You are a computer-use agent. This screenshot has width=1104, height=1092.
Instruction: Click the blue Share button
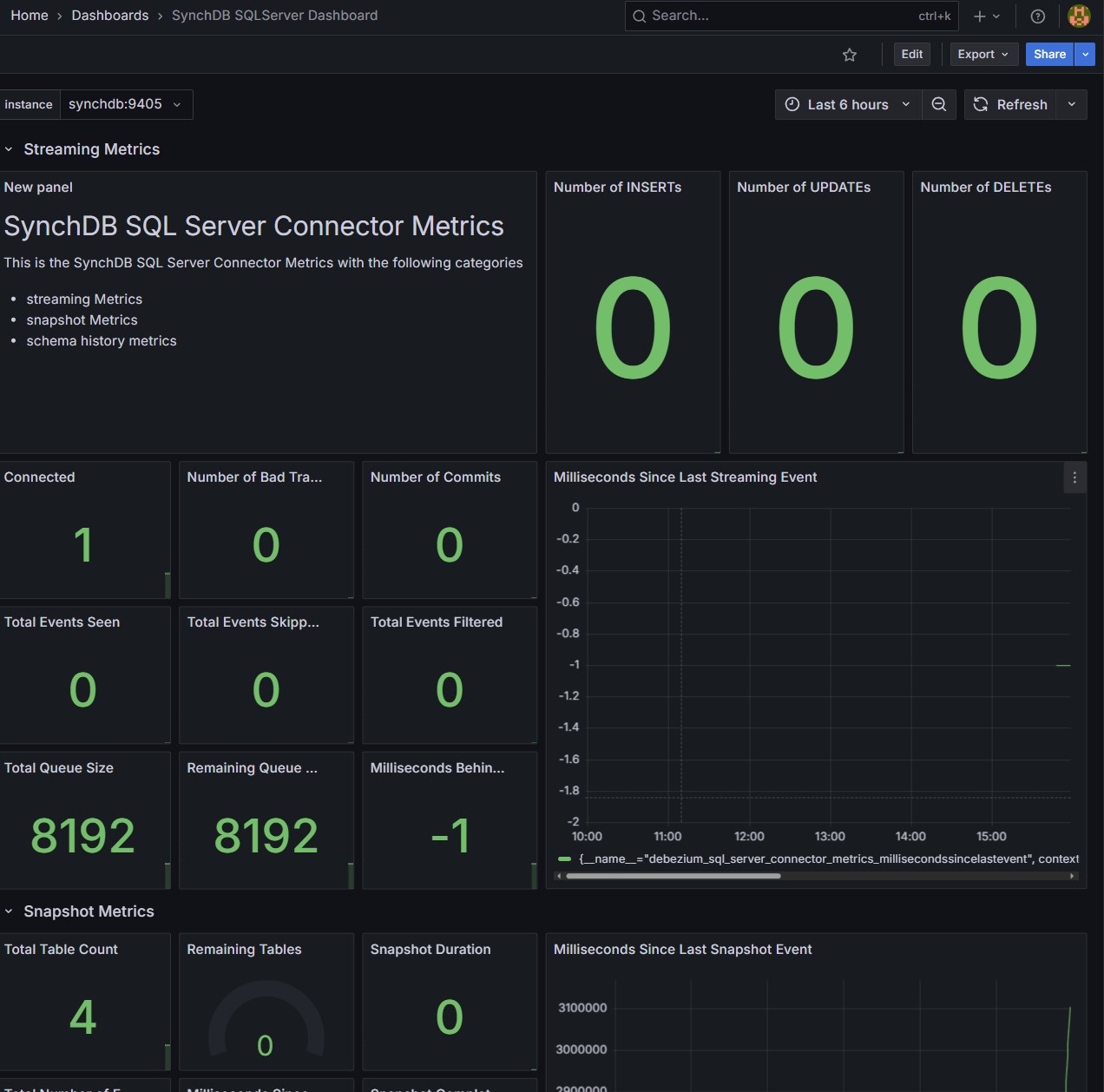[1049, 54]
